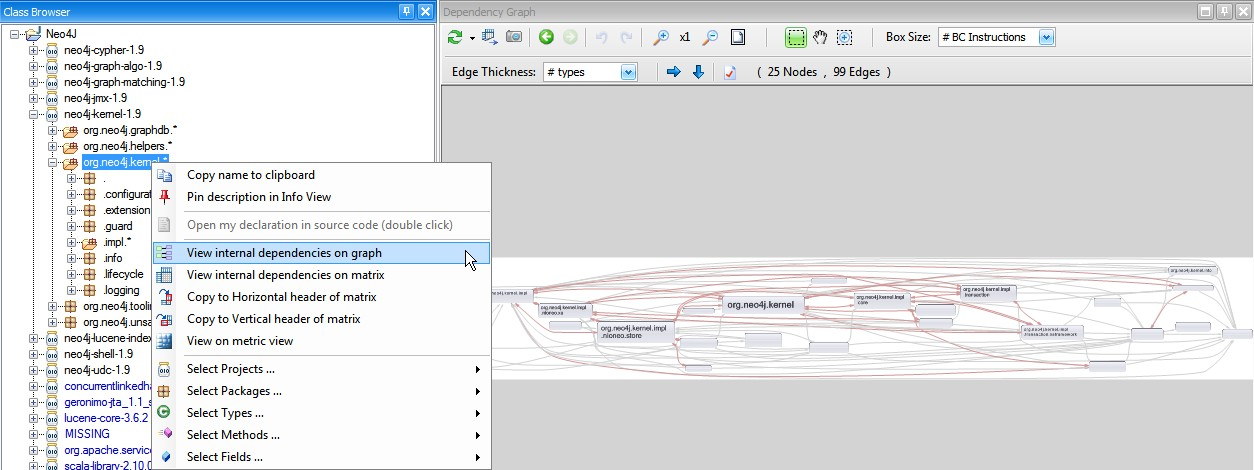
Task: Collapse the neo4j-kernel-1.9 node
Action: click(34, 114)
